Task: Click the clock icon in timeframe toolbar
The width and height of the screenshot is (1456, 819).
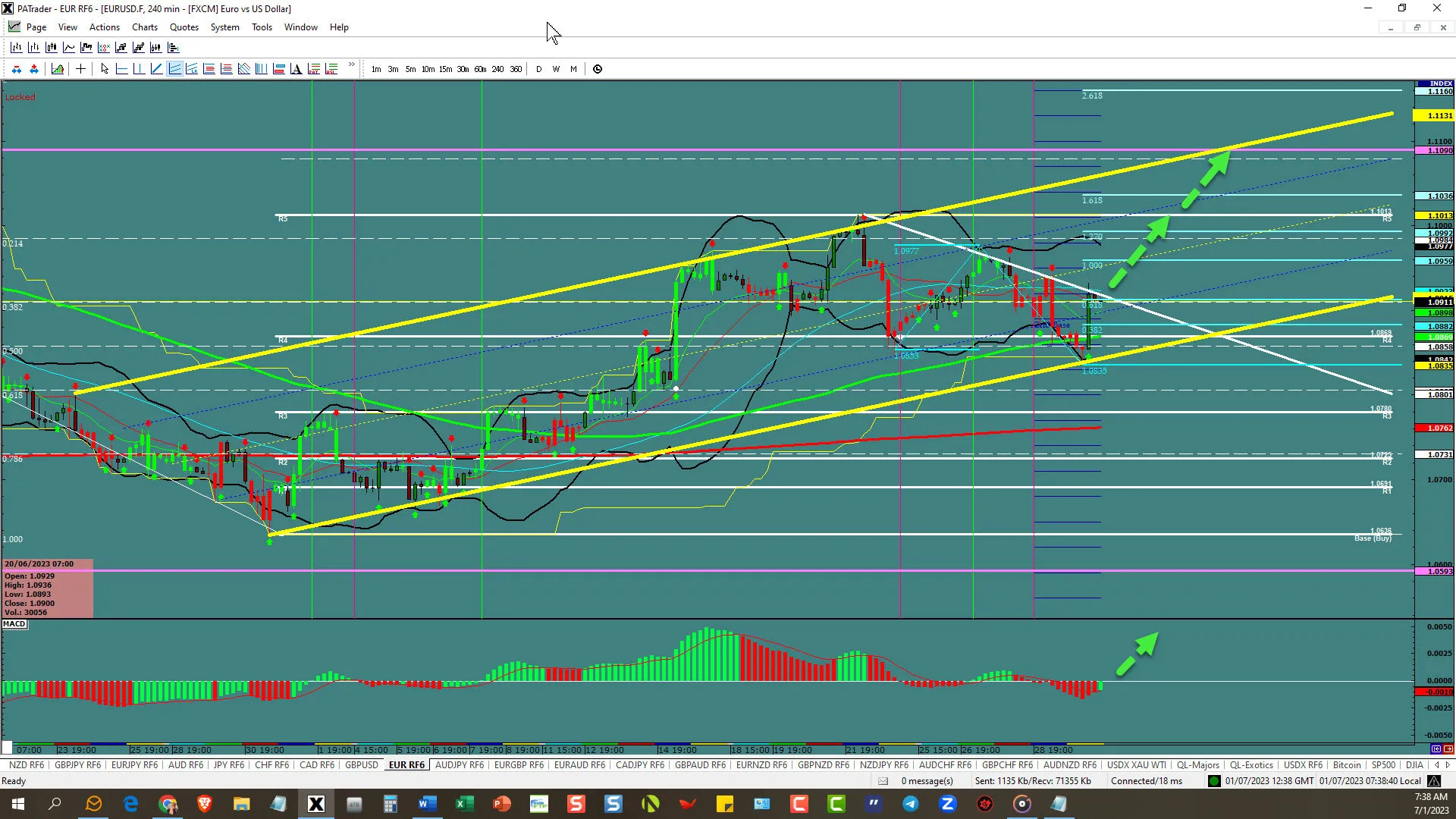Action: click(598, 69)
